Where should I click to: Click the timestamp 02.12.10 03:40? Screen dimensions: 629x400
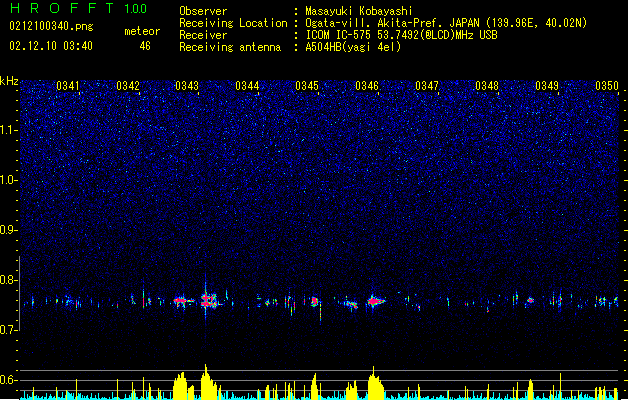pos(51,46)
